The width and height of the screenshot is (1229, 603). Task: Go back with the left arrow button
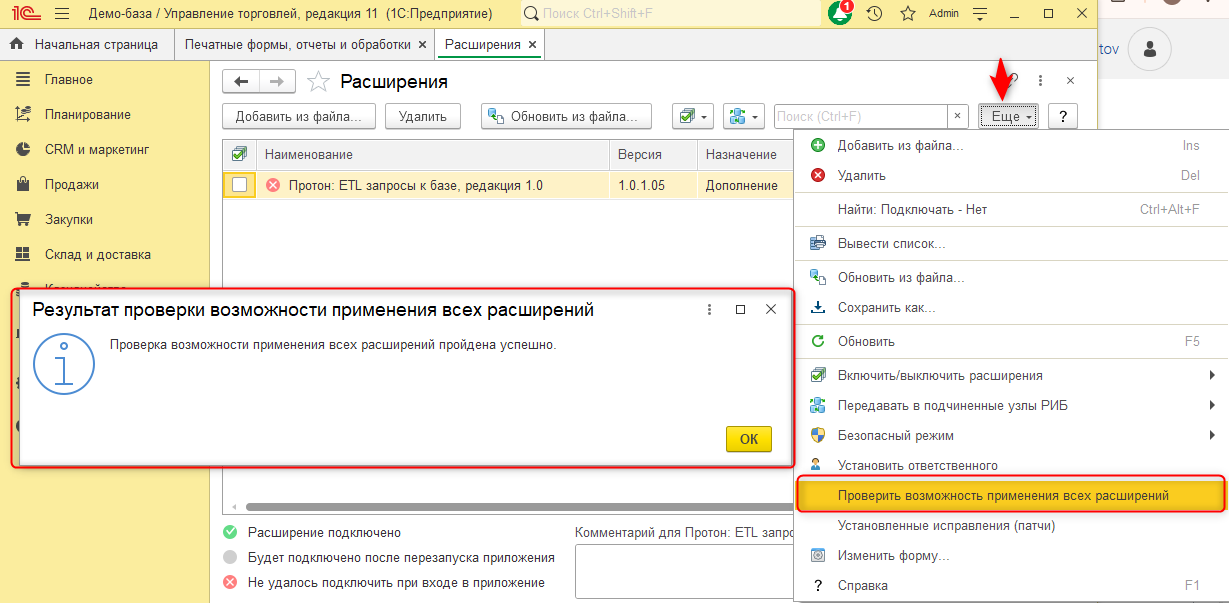click(x=241, y=81)
